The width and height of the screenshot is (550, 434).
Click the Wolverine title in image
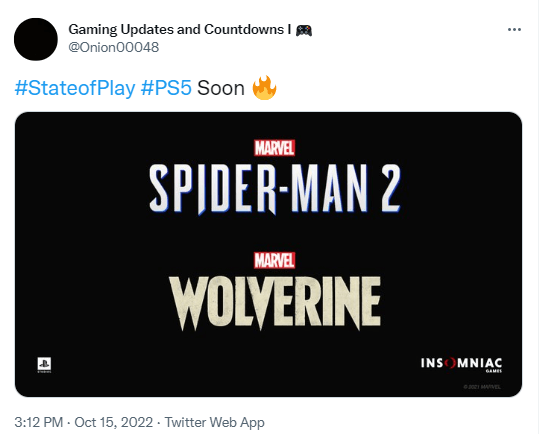[x=275, y=303]
